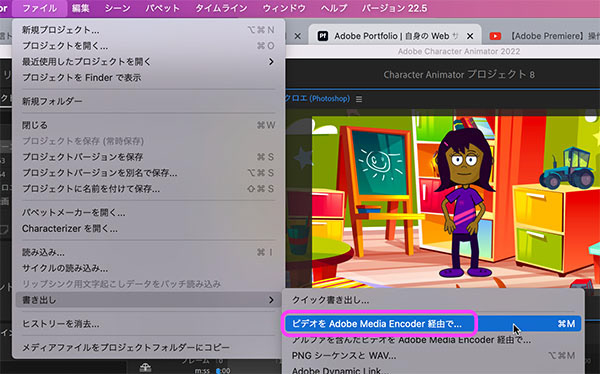The width and height of the screenshot is (600, 374).
Task: Select プロジェクトに名前を付けて保存...
Action: point(148,189)
